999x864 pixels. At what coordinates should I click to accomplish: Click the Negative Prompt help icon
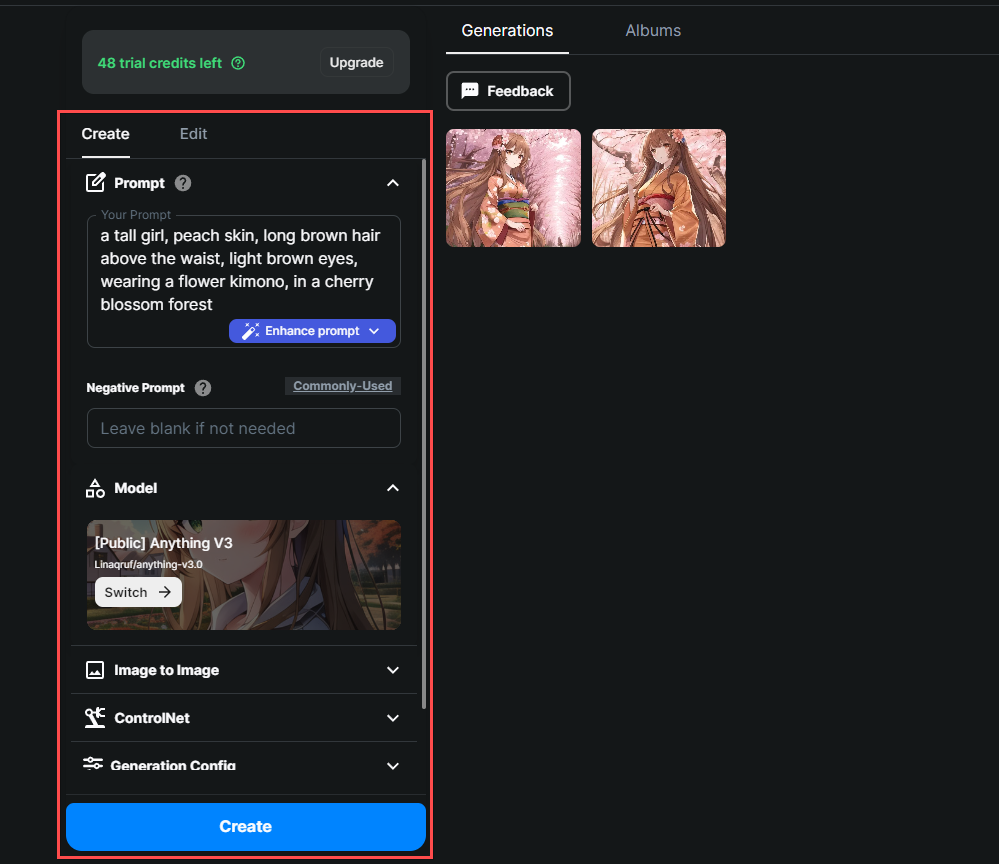tap(203, 388)
